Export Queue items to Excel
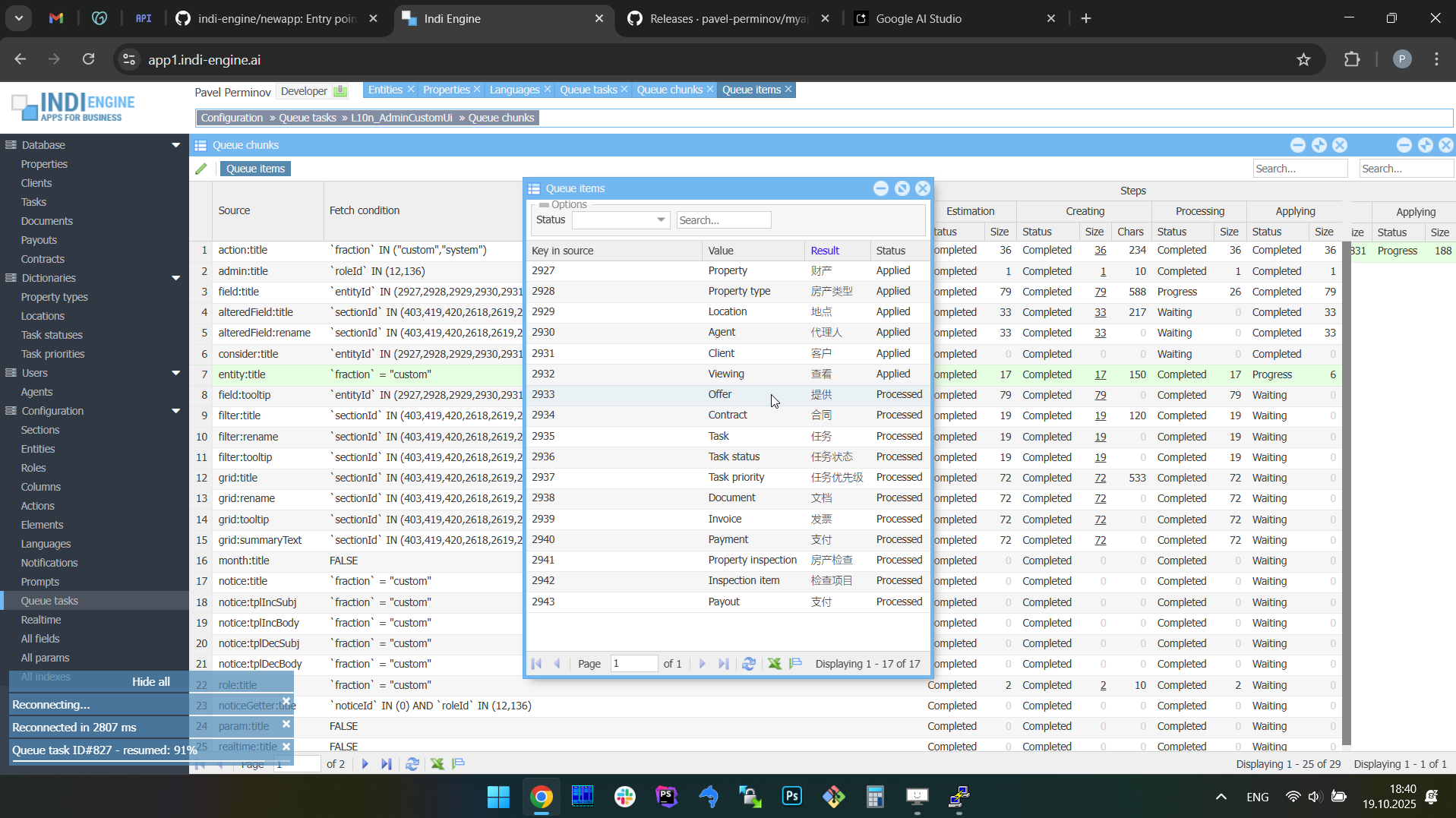Screen dimensions: 1456x818 [774, 664]
